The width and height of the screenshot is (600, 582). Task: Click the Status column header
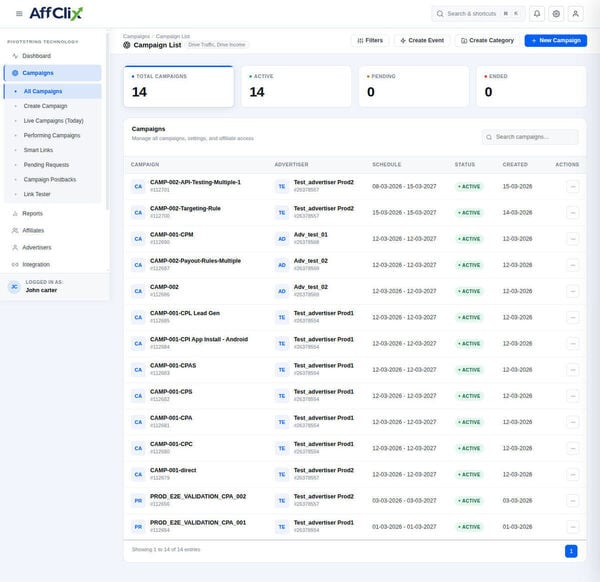click(465, 165)
